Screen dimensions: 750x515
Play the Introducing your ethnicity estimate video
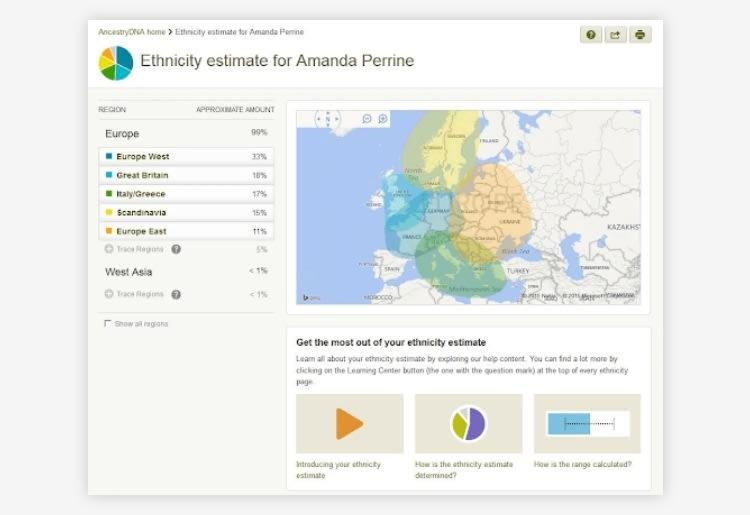pos(349,424)
